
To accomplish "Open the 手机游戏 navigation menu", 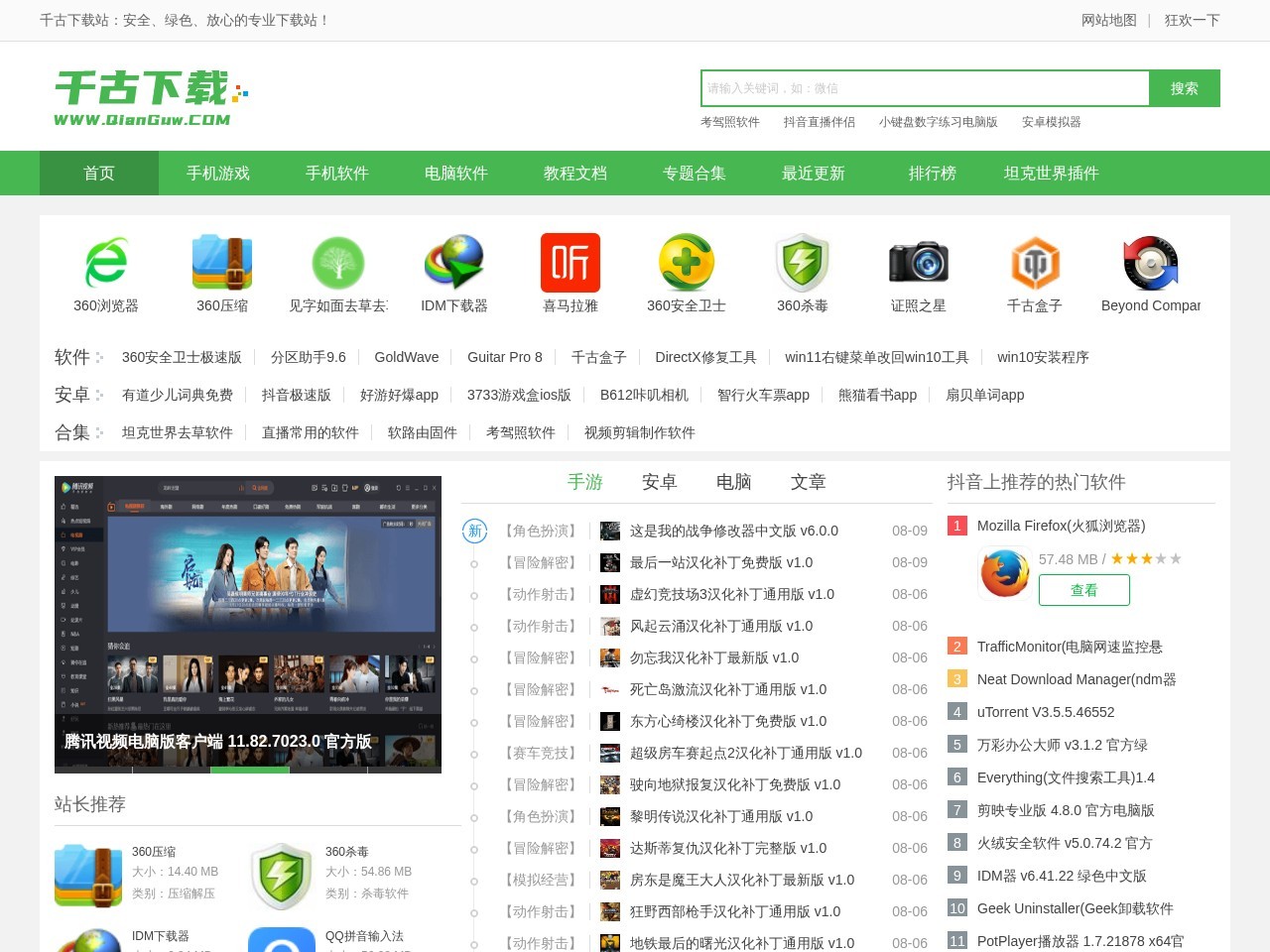I will (218, 174).
